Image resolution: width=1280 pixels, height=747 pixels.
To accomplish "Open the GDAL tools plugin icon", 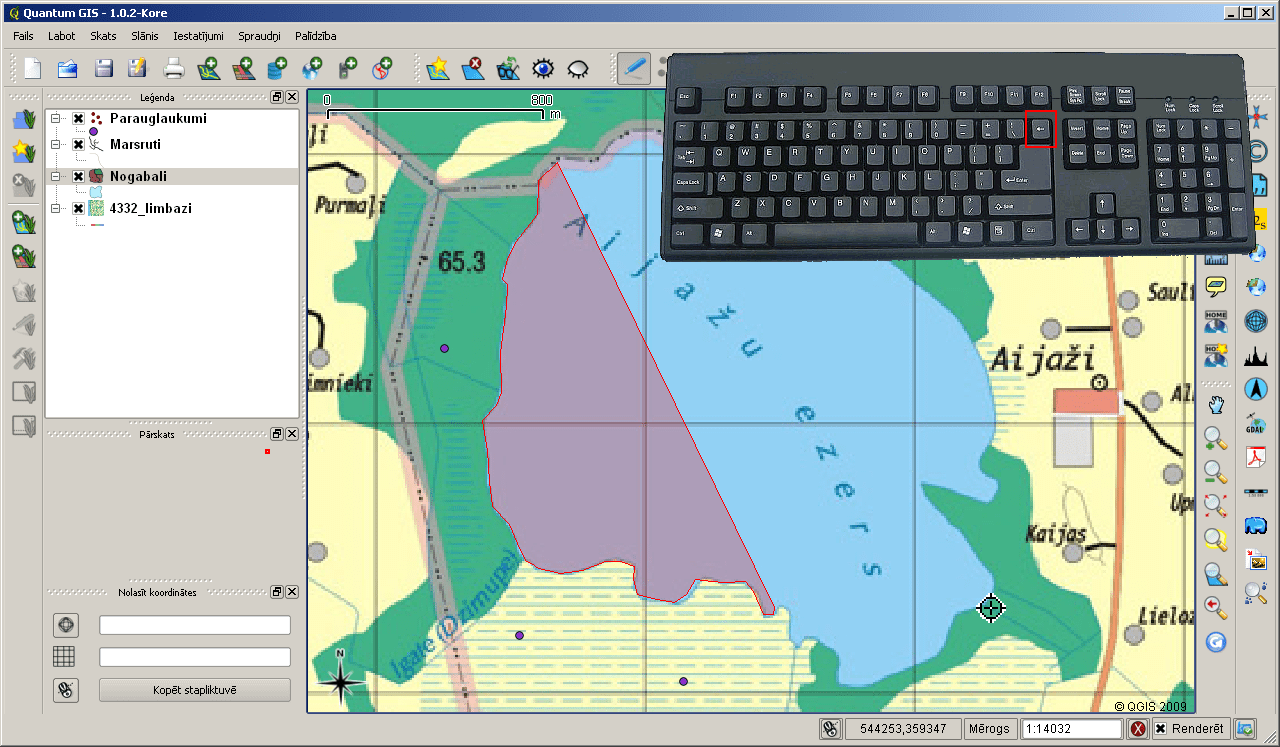I will [x=1256, y=423].
